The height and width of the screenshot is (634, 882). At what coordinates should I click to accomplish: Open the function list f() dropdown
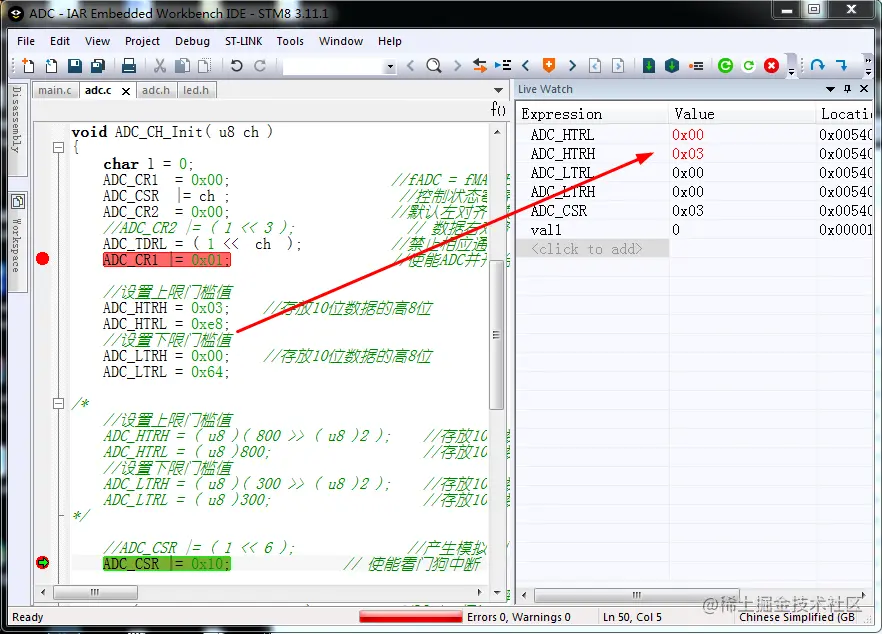(x=498, y=109)
